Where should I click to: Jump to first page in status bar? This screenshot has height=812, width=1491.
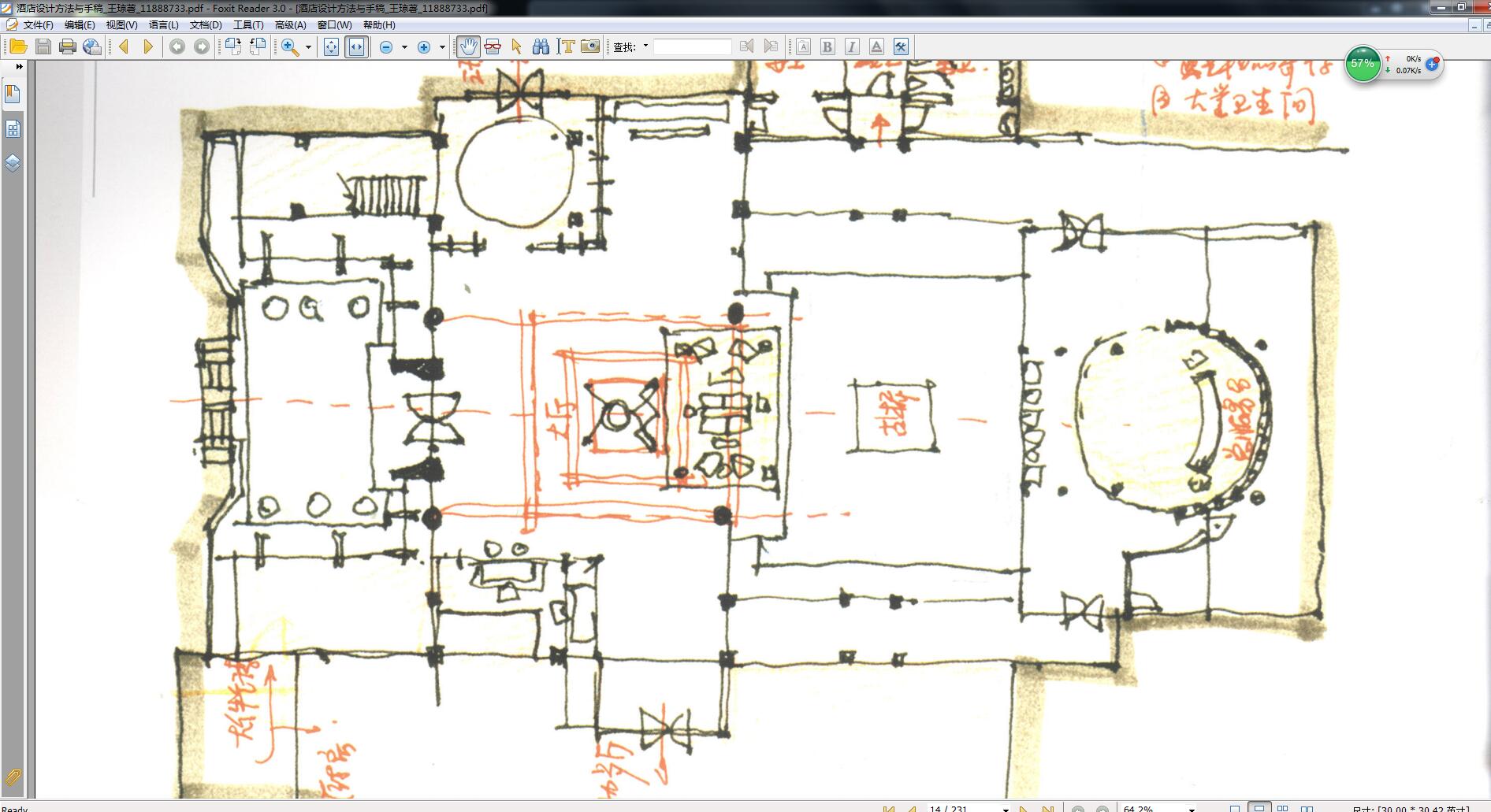[x=889, y=808]
